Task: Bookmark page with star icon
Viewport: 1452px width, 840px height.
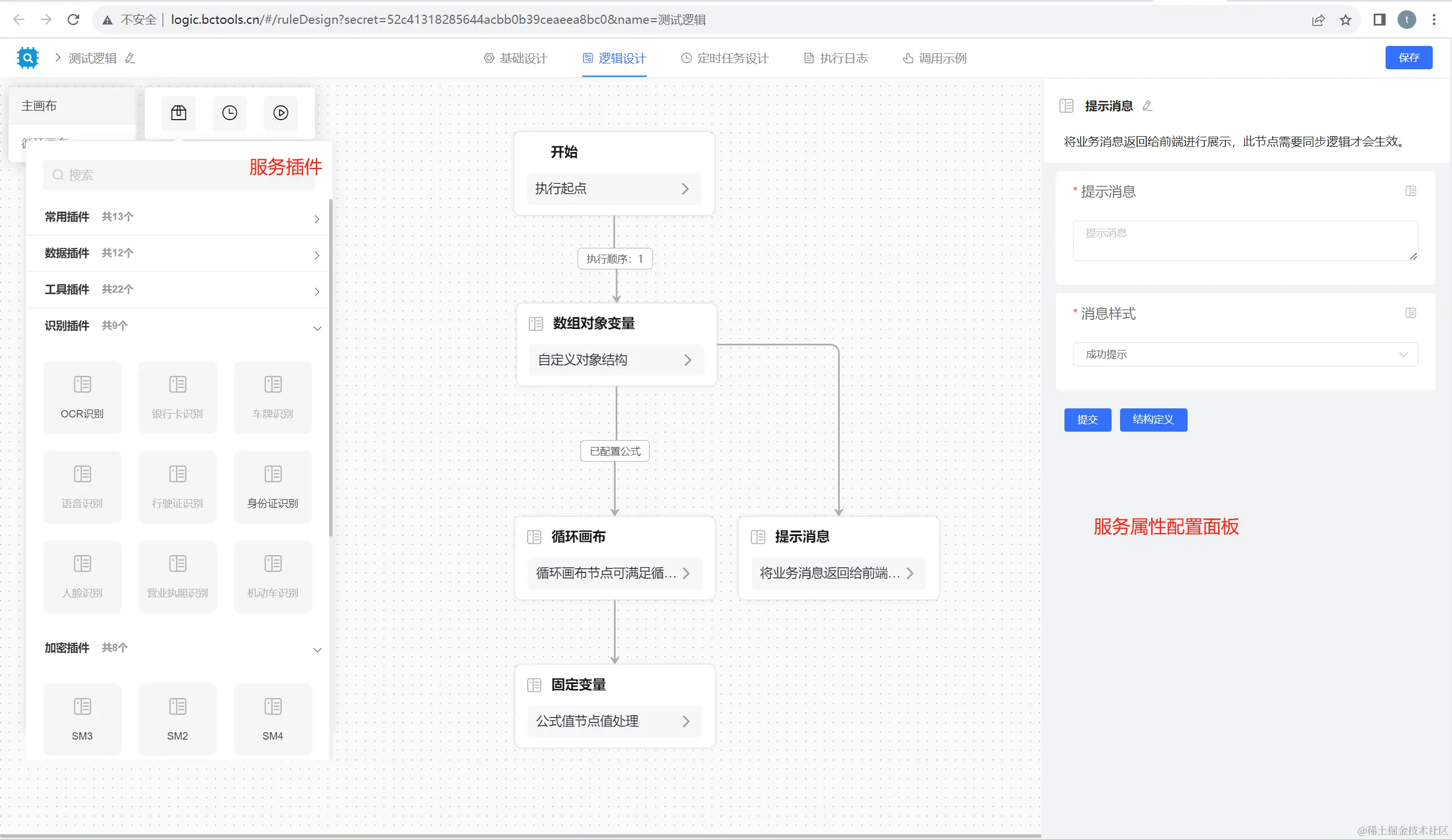Action: click(1345, 20)
